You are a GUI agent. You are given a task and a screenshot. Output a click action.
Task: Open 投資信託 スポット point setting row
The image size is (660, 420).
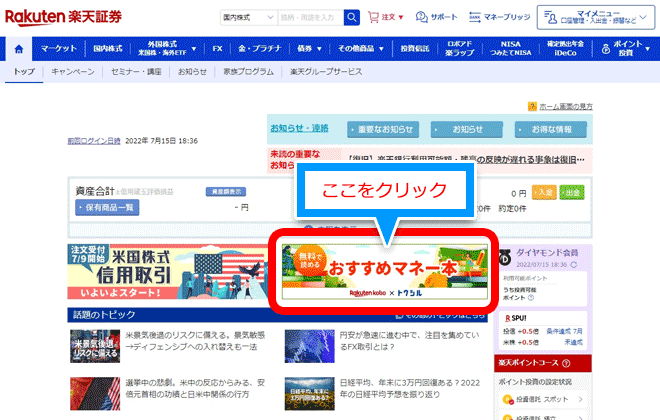[x=543, y=399]
